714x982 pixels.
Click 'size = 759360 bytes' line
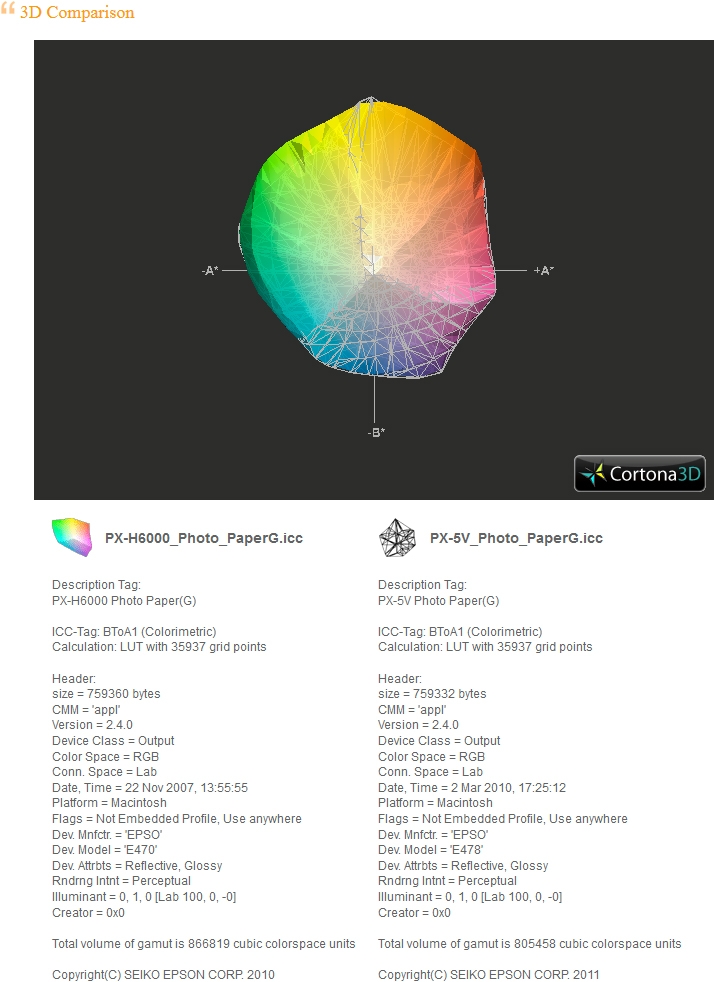pyautogui.click(x=106, y=694)
